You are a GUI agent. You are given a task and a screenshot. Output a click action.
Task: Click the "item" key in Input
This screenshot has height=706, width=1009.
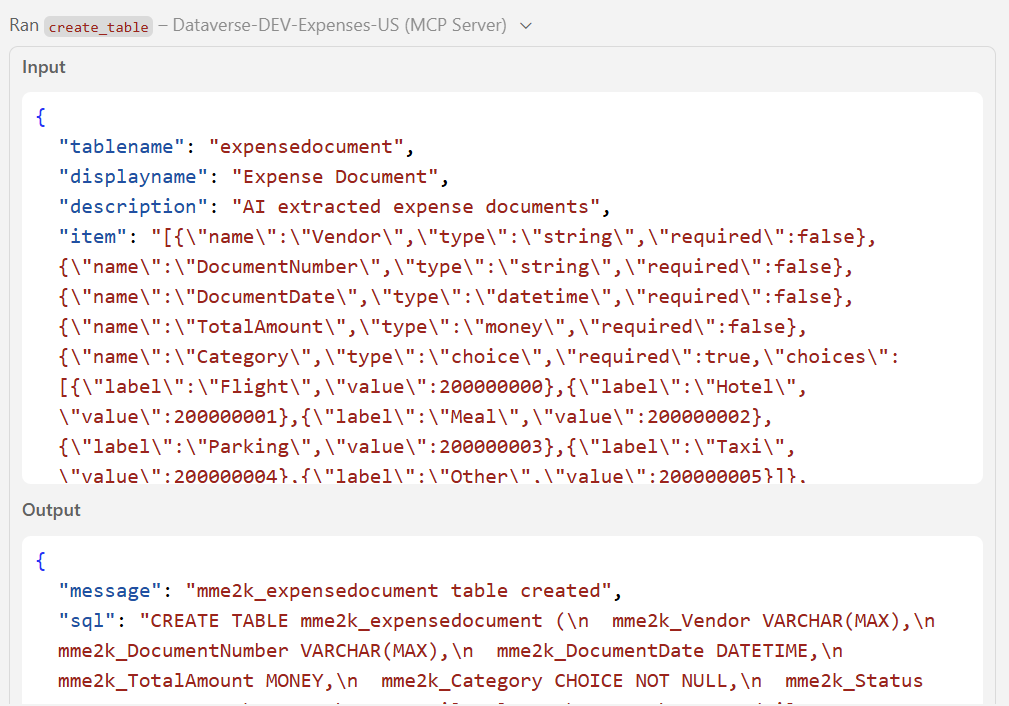click(93, 237)
